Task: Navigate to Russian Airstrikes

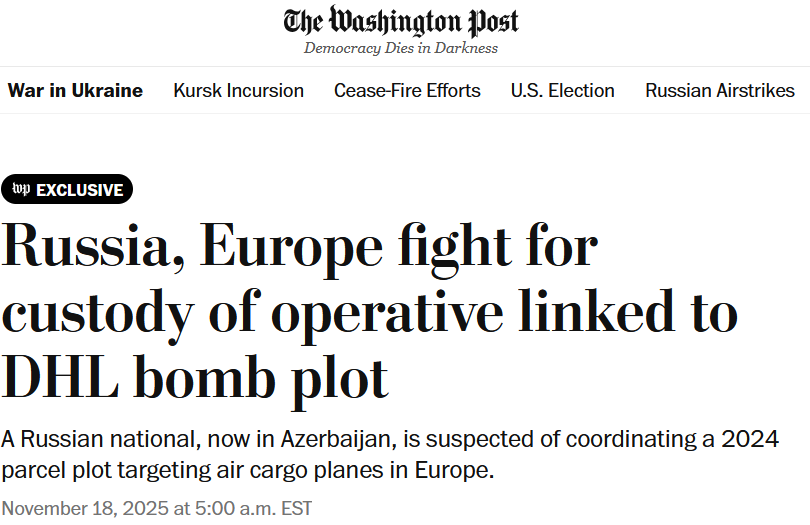Action: click(x=720, y=90)
